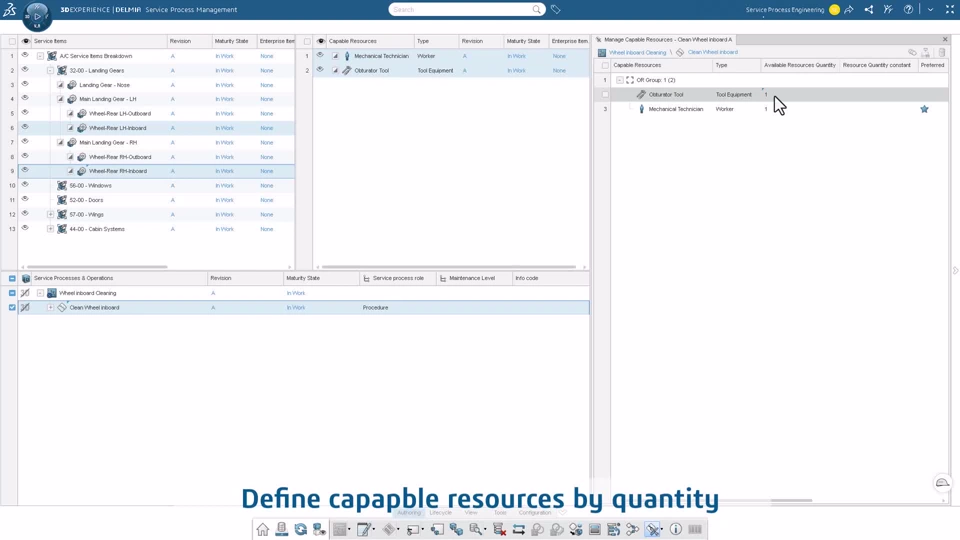960x540 pixels.
Task: Click the Home icon in bottom toolbar
Action: (263, 529)
